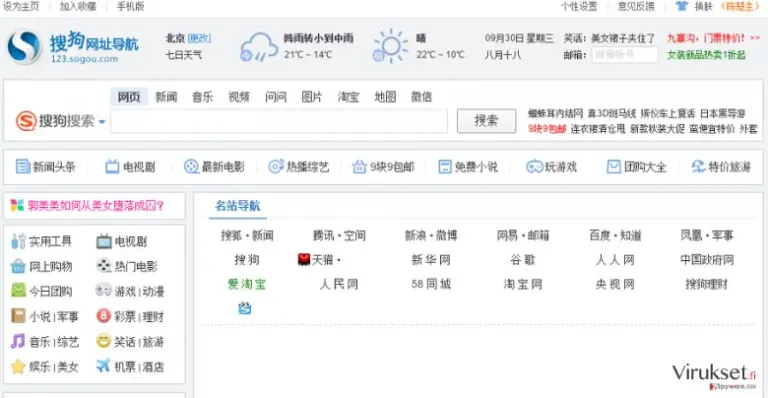Open the 58同城 link
This screenshot has height=398, width=768.
431,284
